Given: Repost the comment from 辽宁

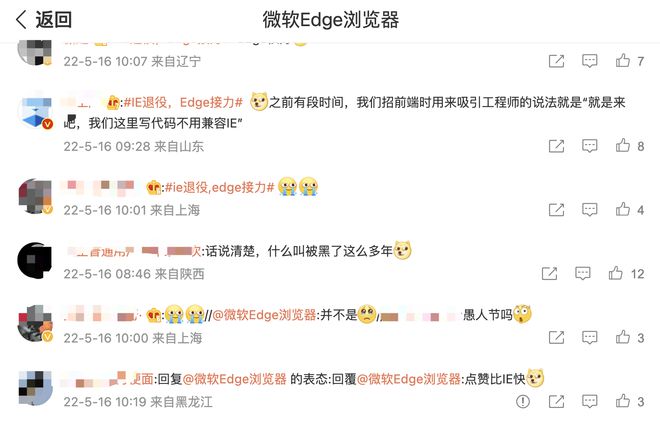Looking at the screenshot, I should click(556, 61).
